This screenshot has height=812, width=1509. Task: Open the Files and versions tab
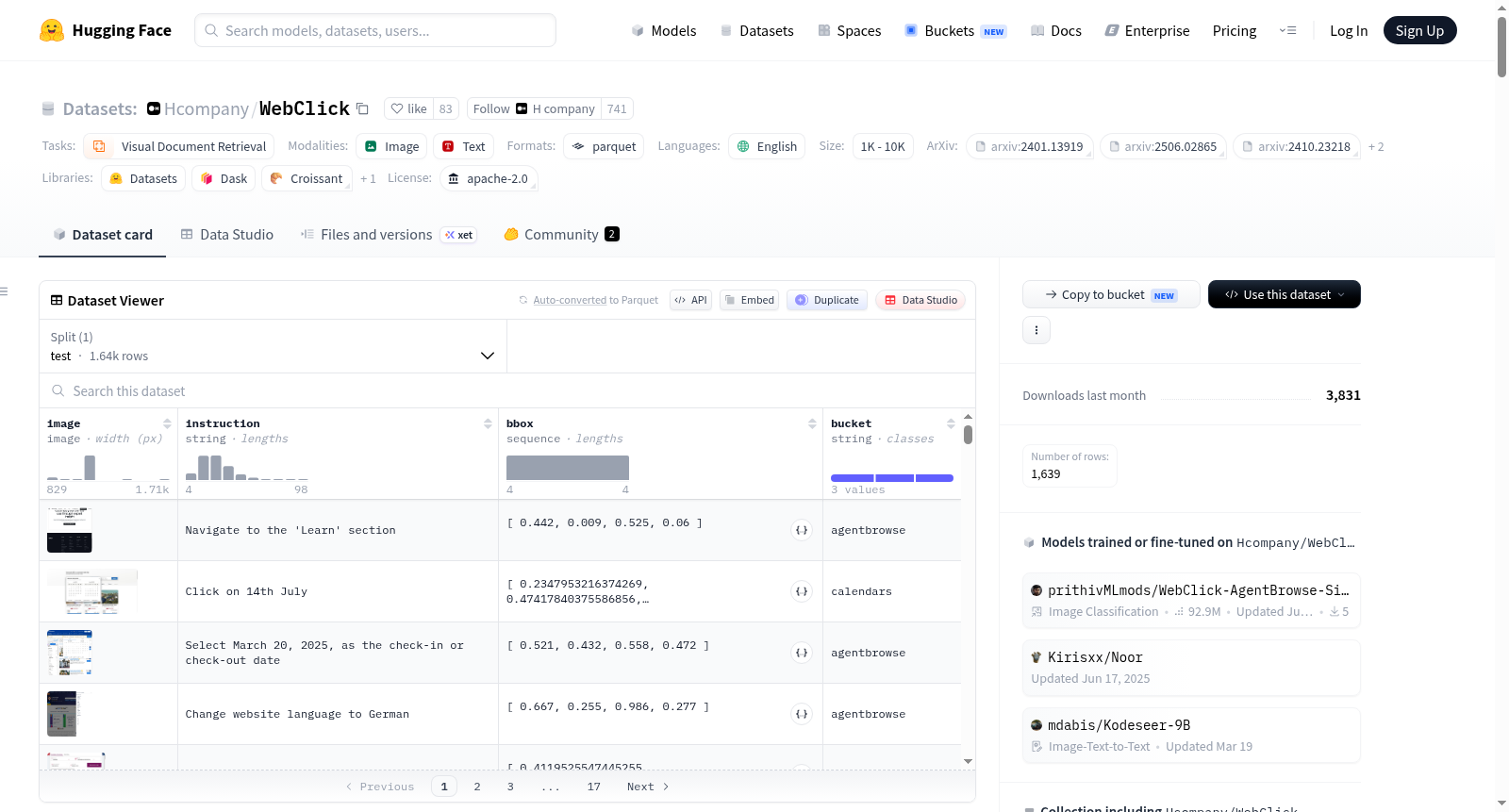(388, 234)
